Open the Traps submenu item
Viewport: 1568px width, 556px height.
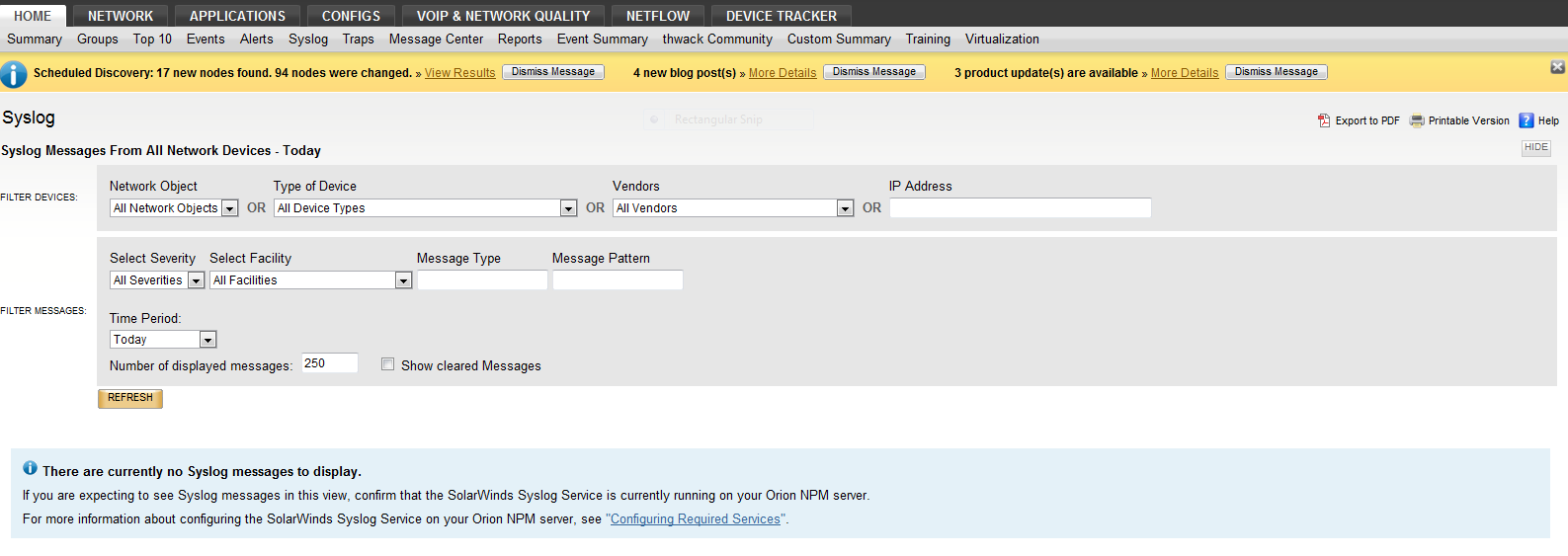tap(359, 40)
